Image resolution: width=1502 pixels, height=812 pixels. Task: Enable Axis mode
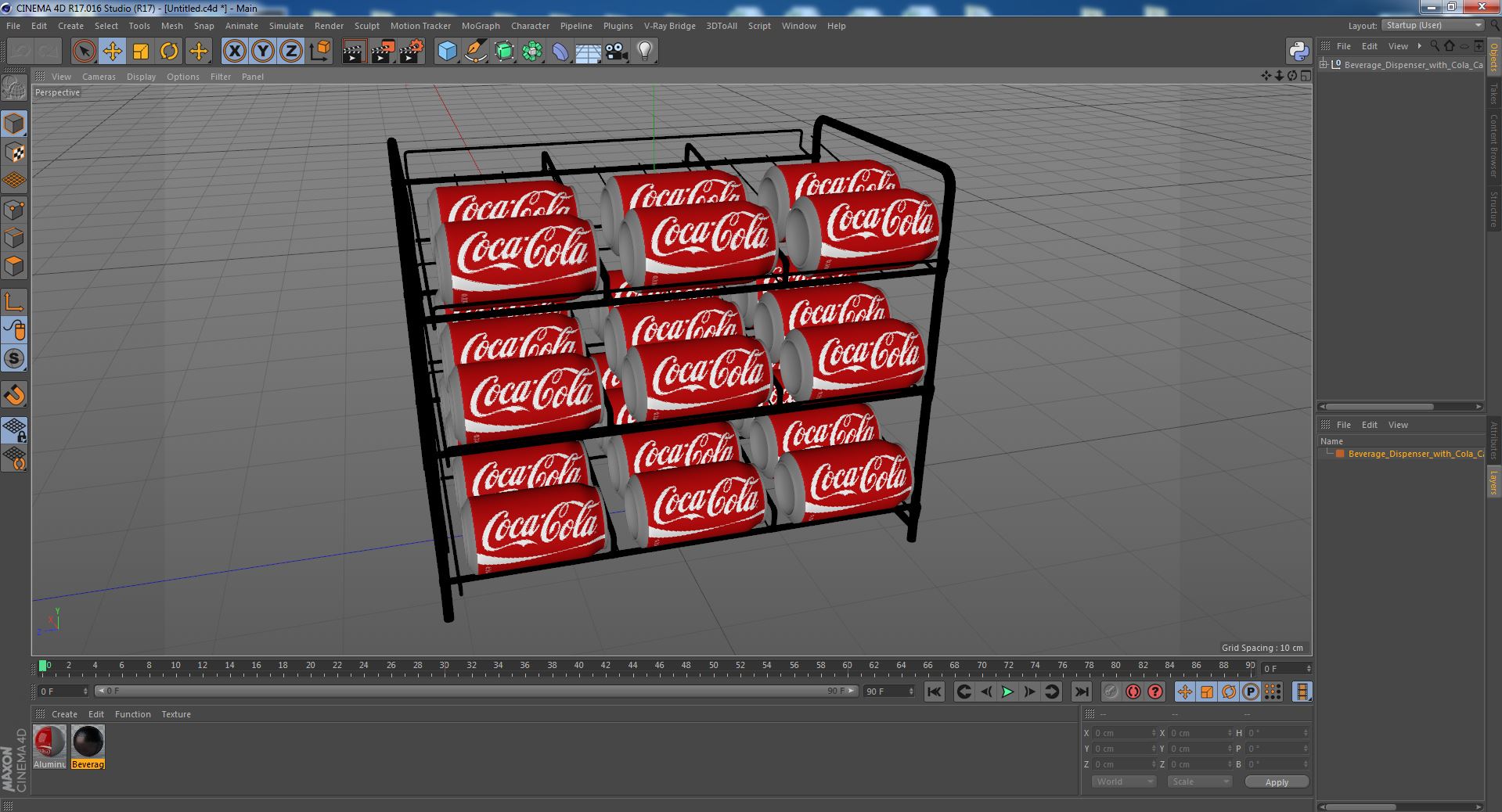click(x=14, y=302)
